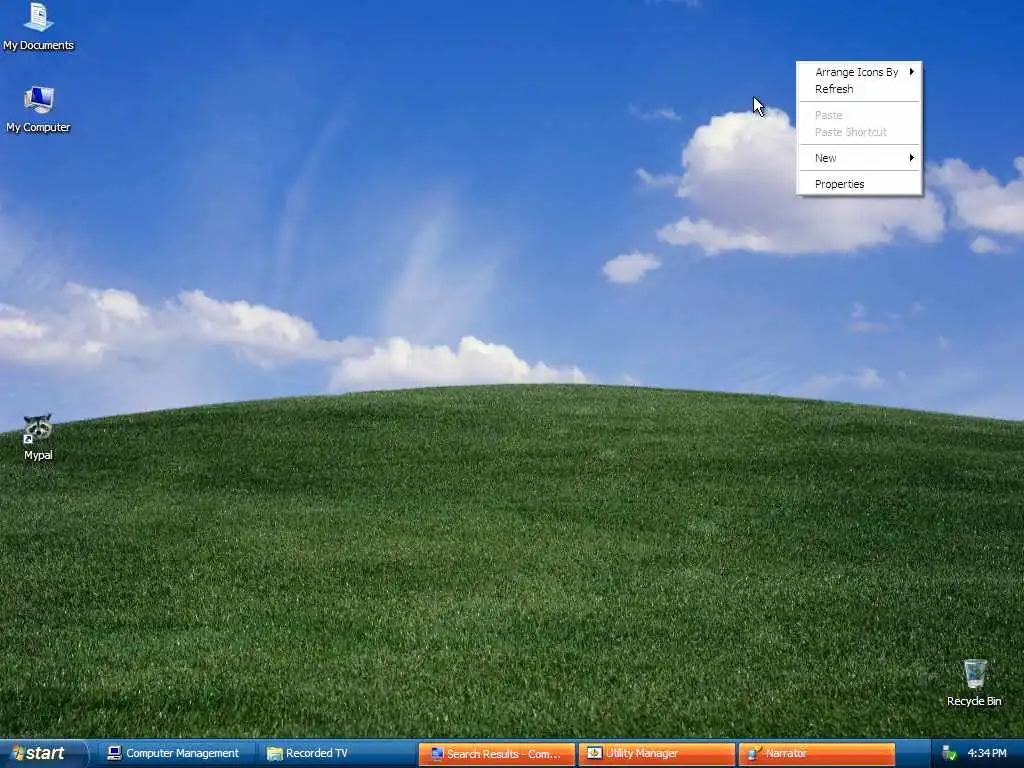Click the Narrator icon on taskbar
Screen dimensions: 1024x768
coord(754,754)
